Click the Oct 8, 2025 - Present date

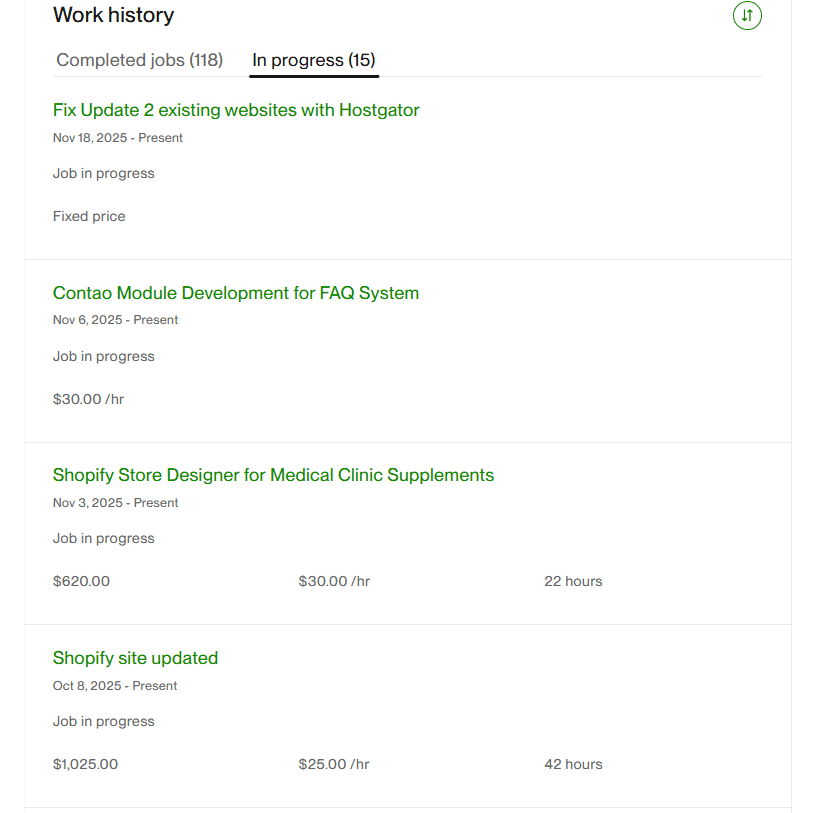point(115,686)
